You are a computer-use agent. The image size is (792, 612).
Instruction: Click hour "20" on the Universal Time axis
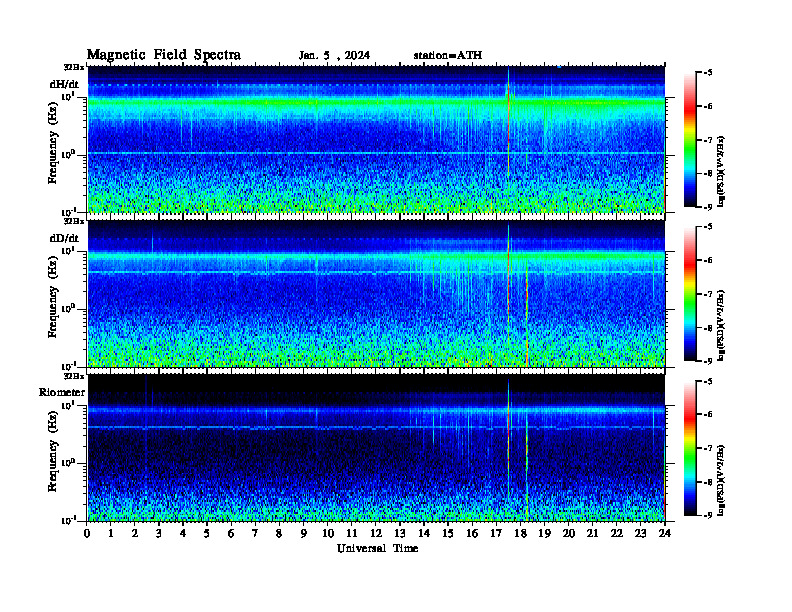[x=569, y=533]
